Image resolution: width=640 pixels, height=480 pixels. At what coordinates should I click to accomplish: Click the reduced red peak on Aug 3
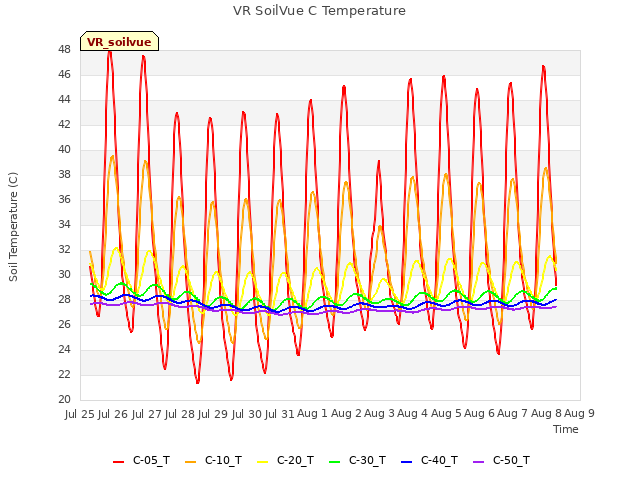point(379,162)
